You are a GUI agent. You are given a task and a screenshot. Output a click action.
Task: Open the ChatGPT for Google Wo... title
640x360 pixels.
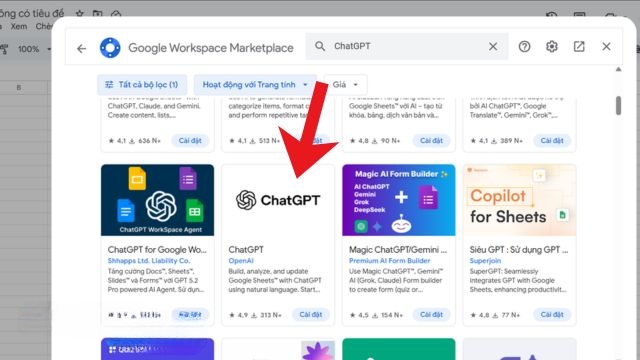click(x=157, y=249)
